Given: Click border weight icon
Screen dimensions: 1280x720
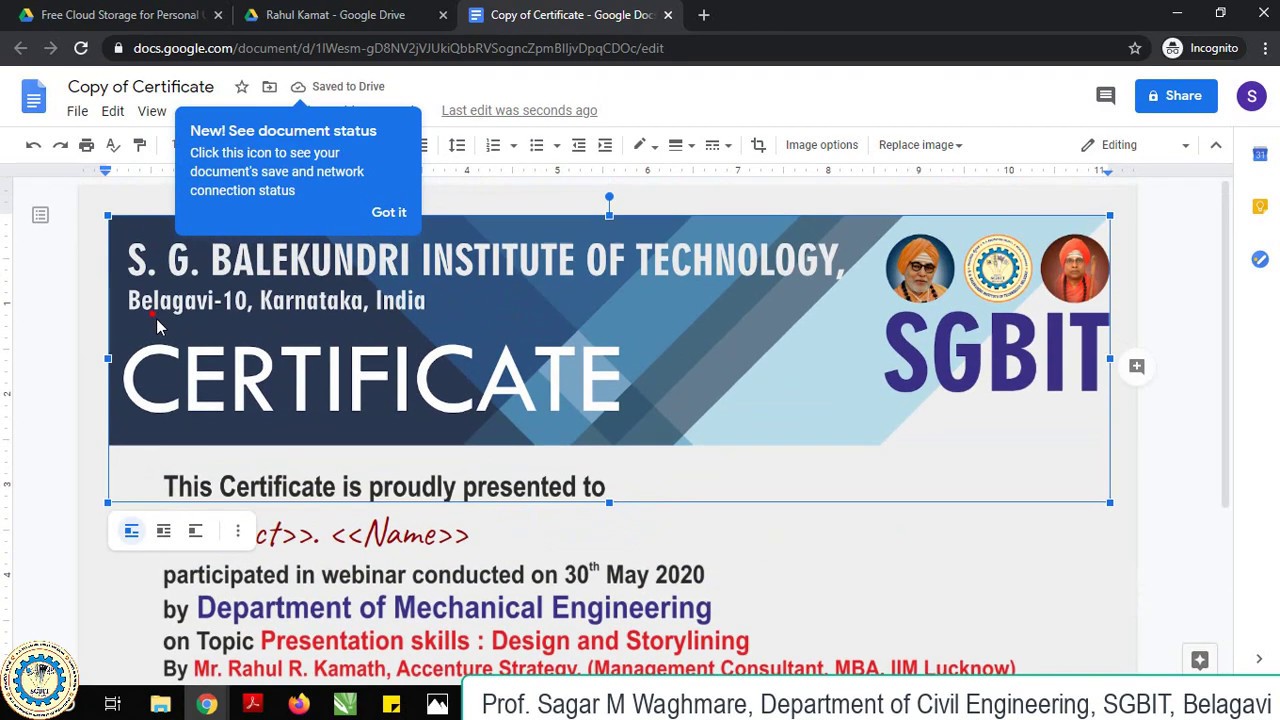Looking at the screenshot, I should click(676, 145).
